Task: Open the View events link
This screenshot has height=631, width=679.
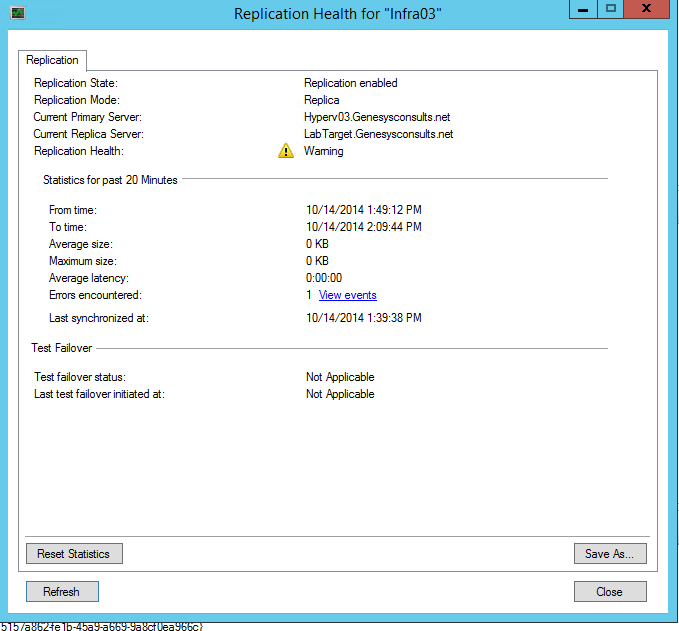Action: 347,295
